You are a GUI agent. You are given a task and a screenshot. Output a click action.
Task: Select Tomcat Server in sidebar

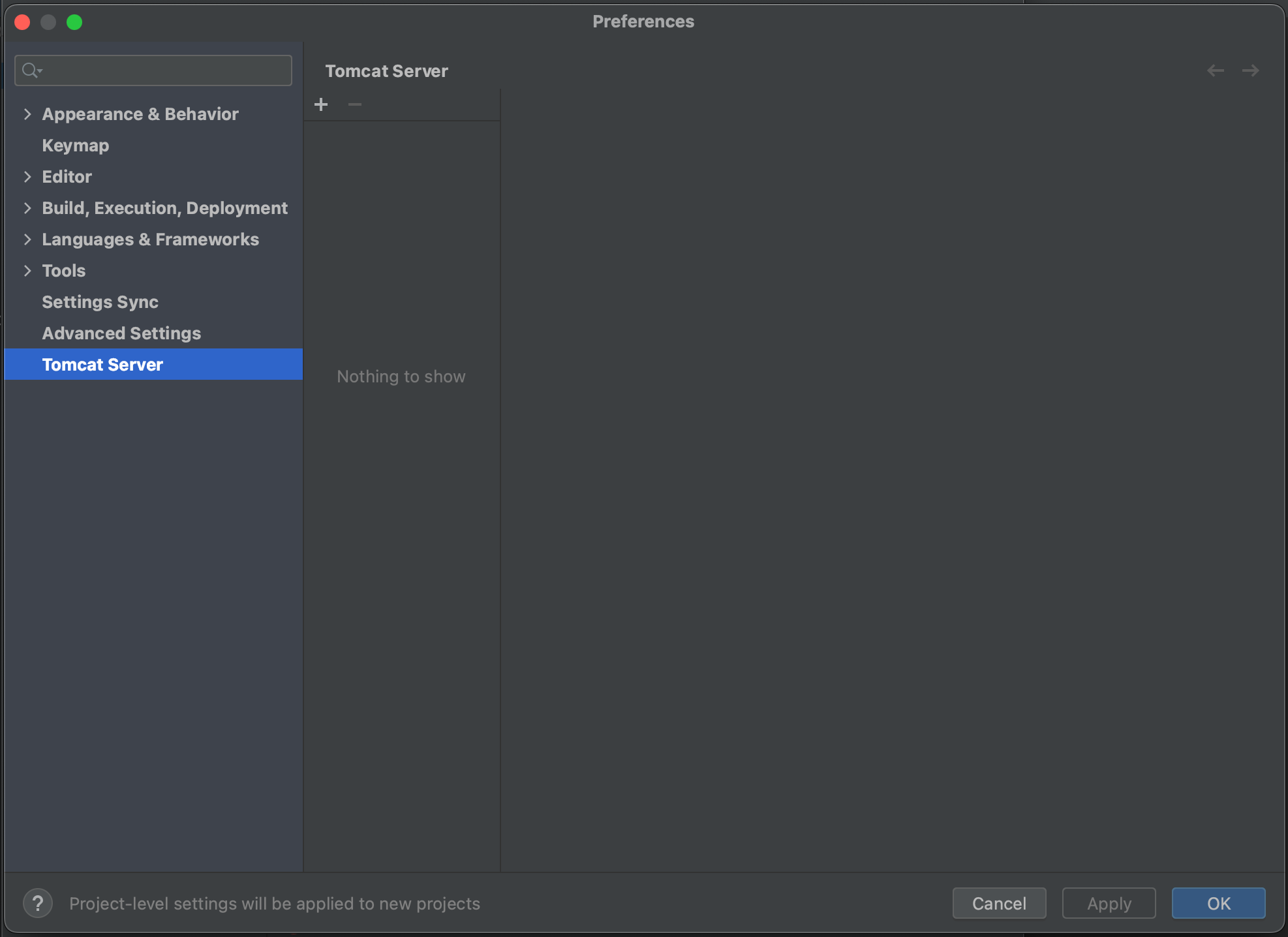pos(102,365)
